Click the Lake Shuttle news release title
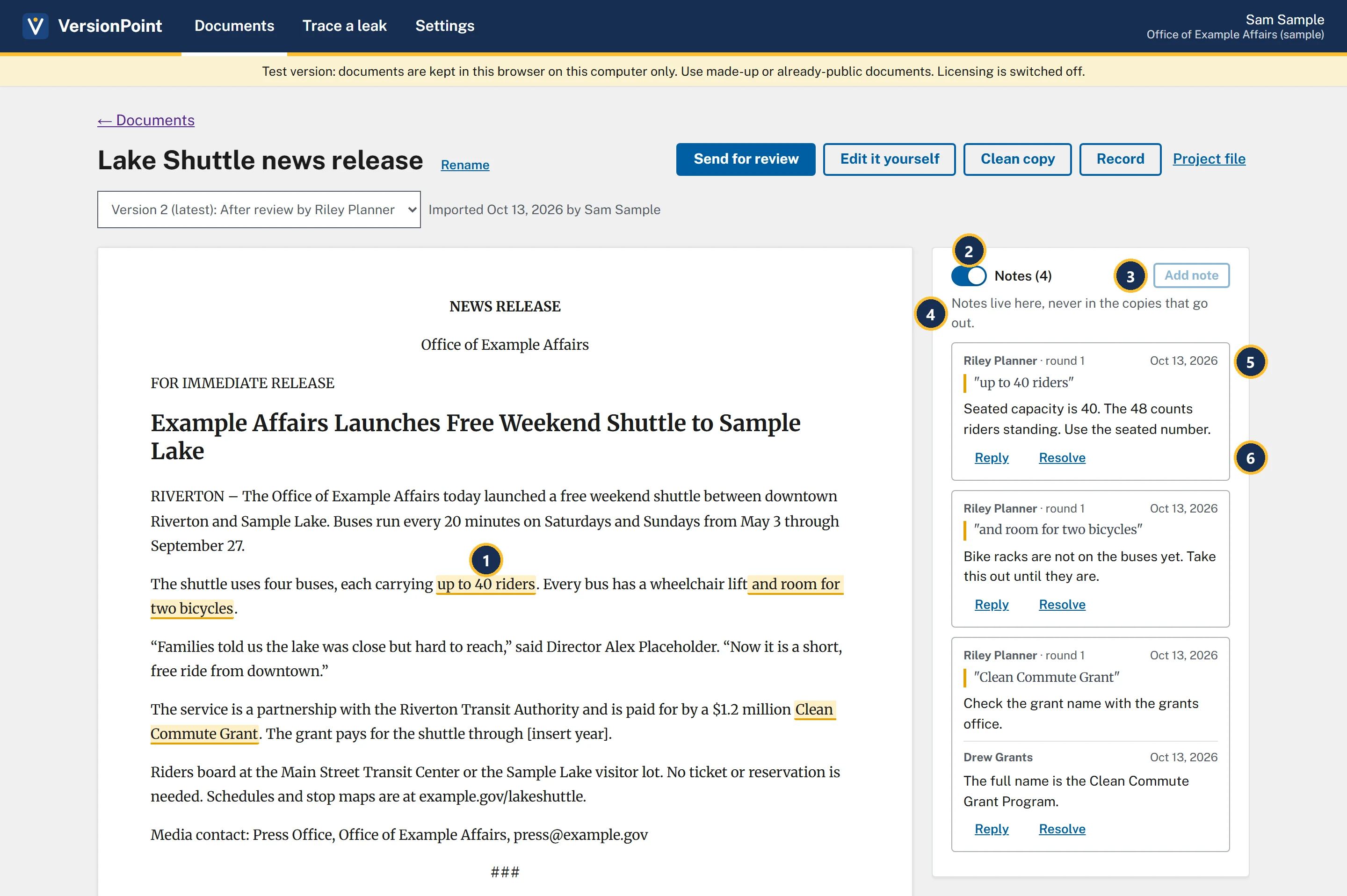The height and width of the screenshot is (896, 1347). 260,160
